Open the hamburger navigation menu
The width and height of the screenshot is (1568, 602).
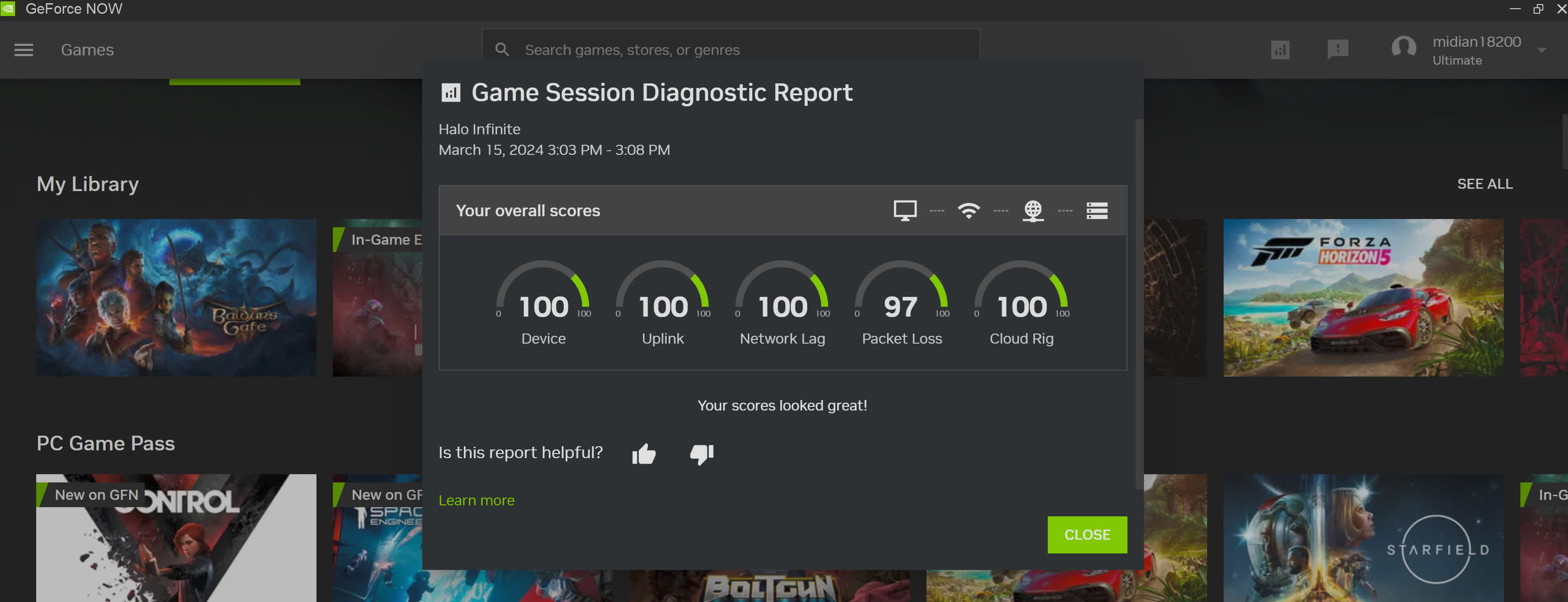tap(24, 50)
